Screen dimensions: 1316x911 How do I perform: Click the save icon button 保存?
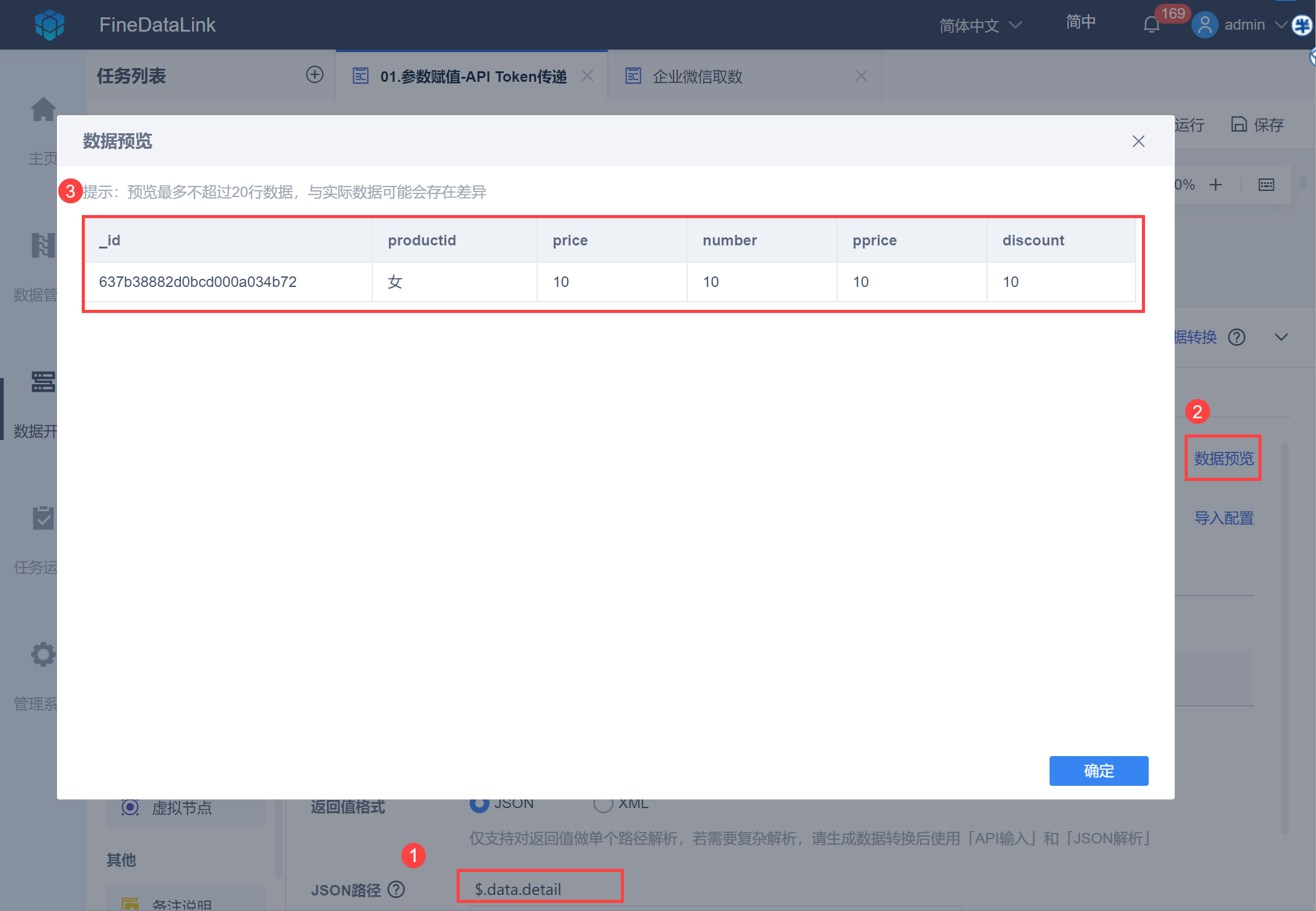click(x=1257, y=125)
